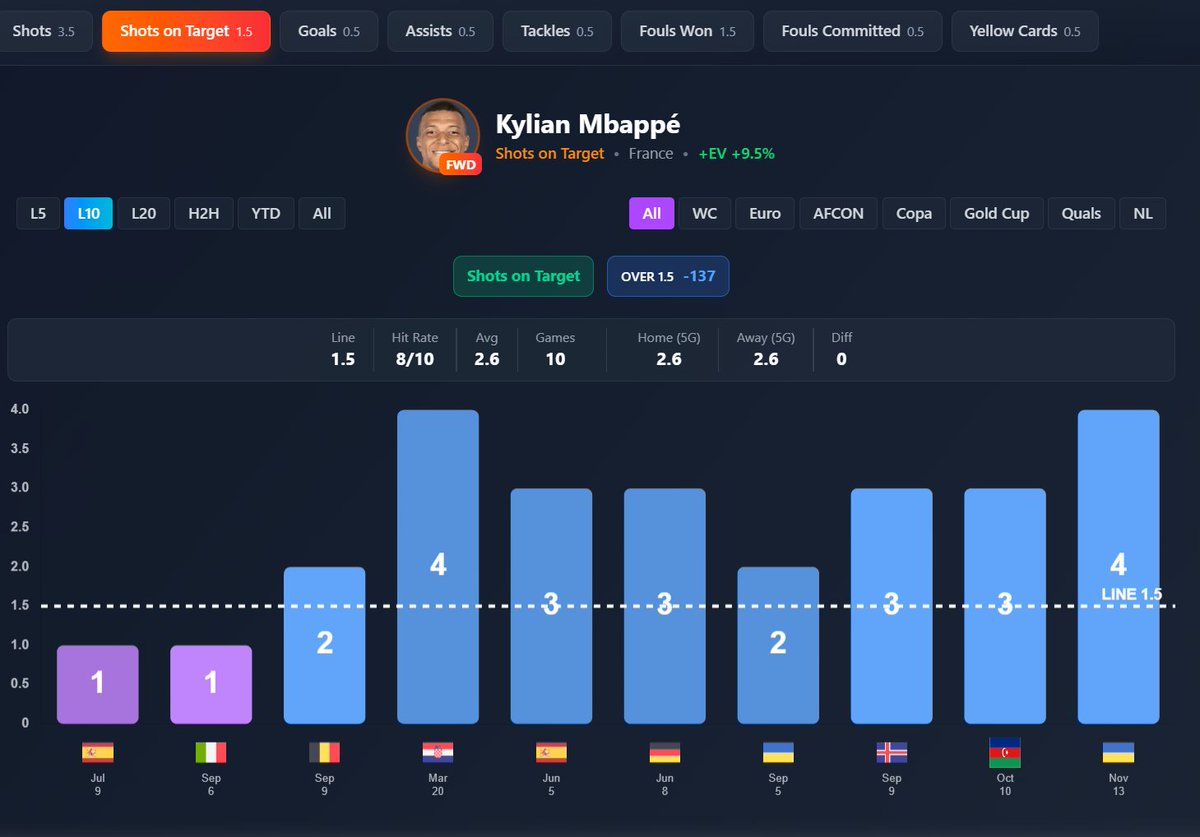
Task: Click the bar valued 3 for Jun 8
Action: click(664, 606)
